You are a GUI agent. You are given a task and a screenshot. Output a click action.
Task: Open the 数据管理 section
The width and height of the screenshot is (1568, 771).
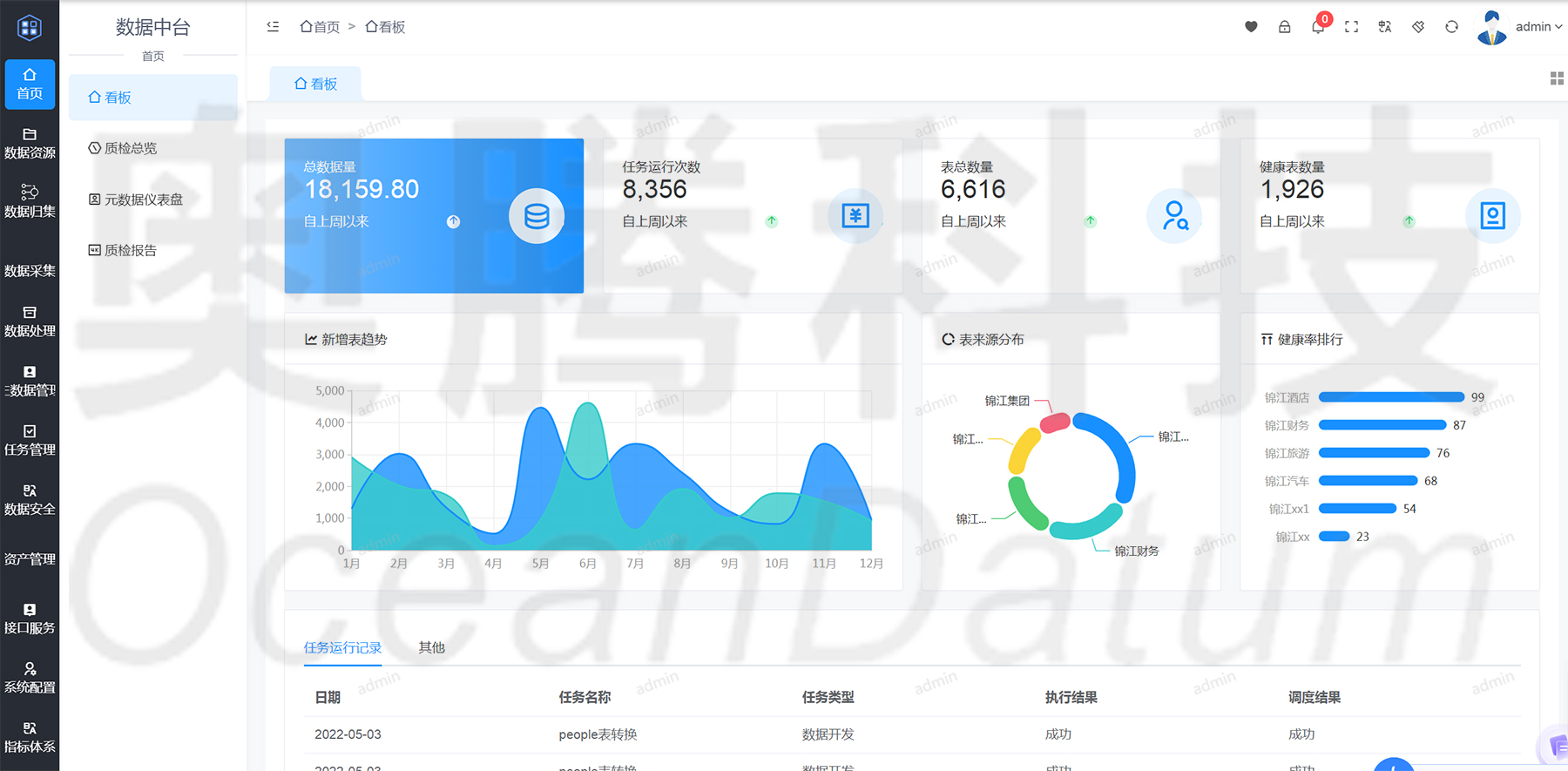coord(30,381)
